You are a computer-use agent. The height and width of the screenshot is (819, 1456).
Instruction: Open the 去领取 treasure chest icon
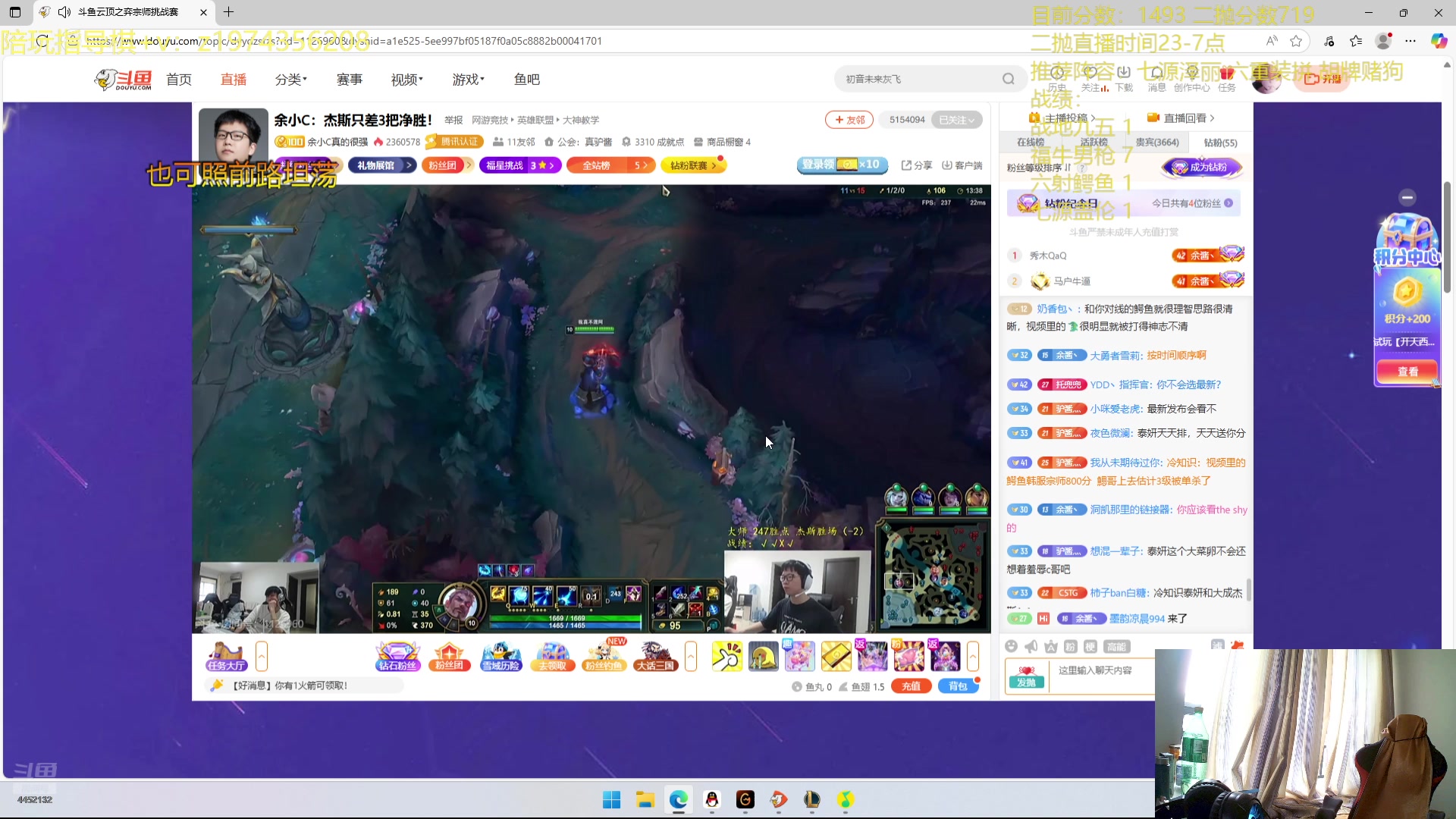point(552,656)
